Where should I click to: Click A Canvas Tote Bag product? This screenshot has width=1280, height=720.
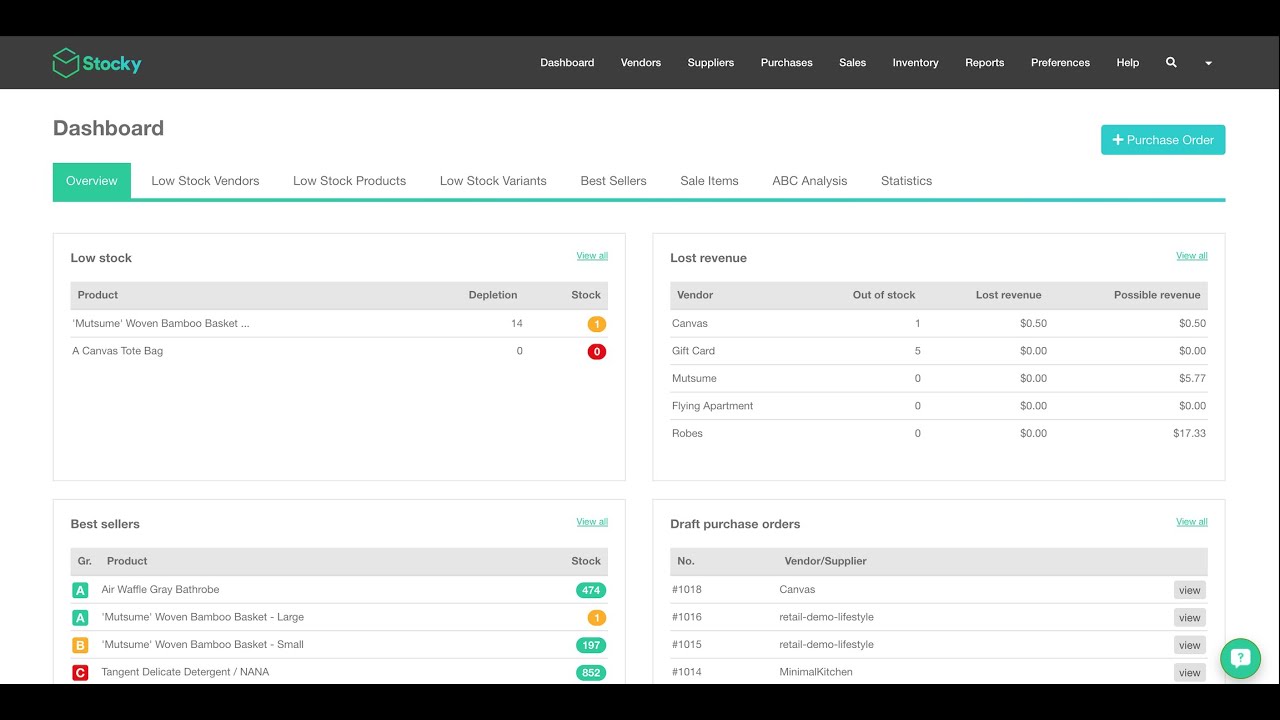[117, 351]
